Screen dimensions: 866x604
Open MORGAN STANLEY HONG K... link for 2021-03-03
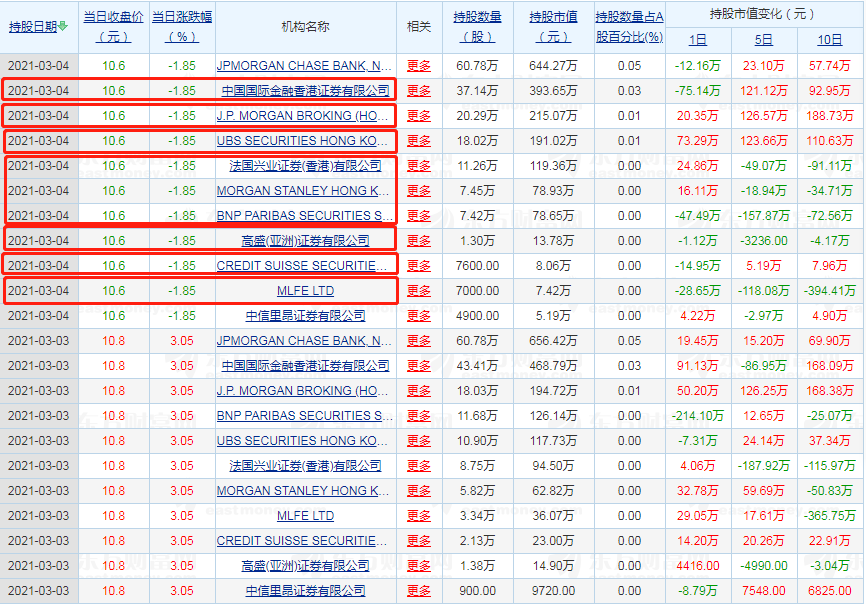pyautogui.click(x=303, y=491)
